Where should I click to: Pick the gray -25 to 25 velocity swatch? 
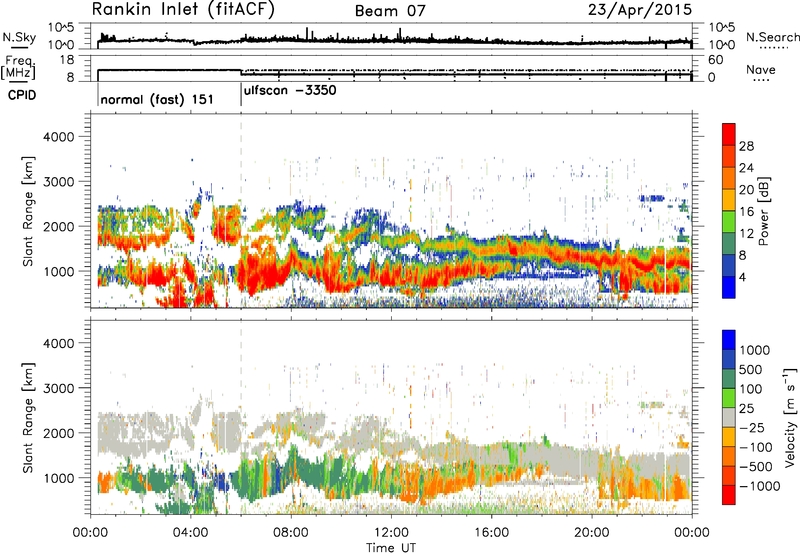point(729,417)
